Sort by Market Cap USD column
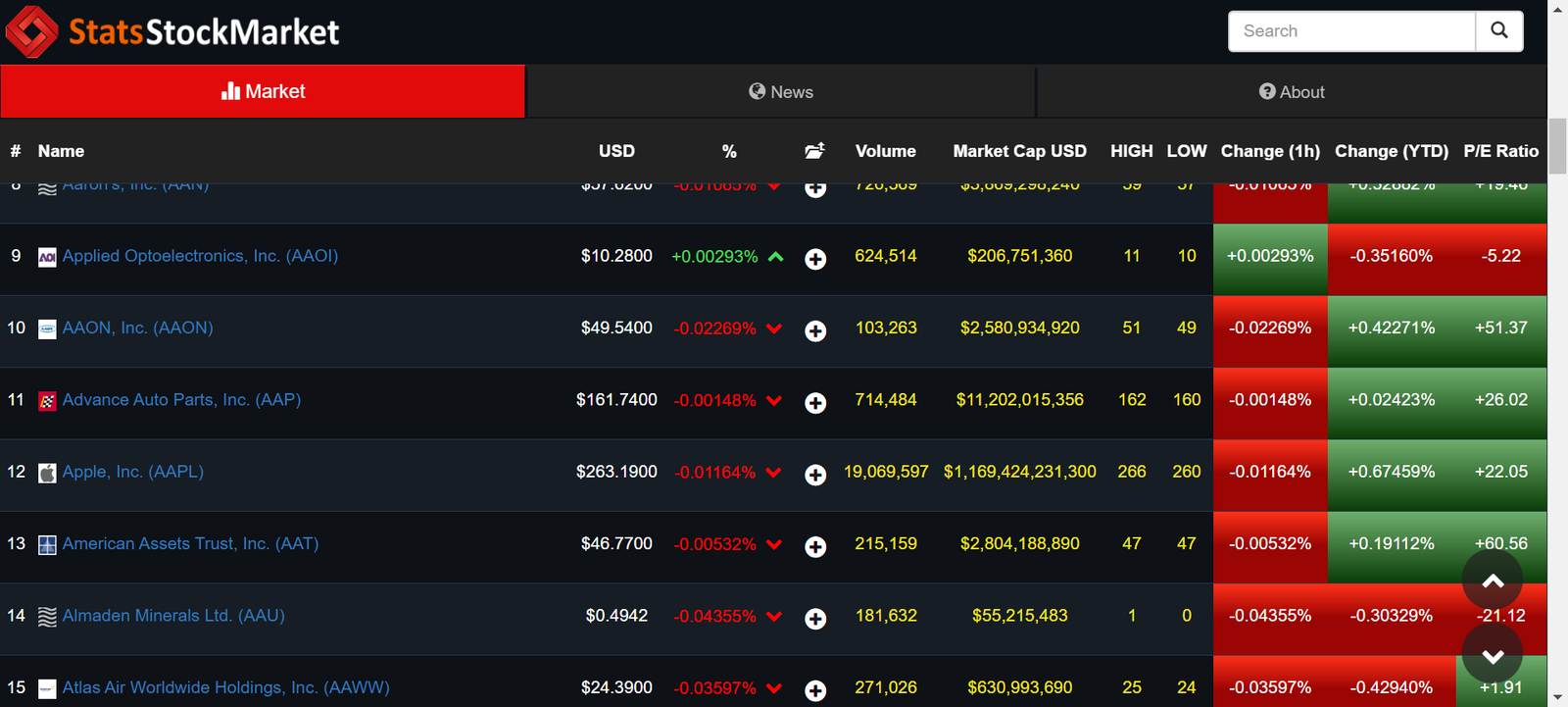The image size is (1568, 707). point(1019,151)
